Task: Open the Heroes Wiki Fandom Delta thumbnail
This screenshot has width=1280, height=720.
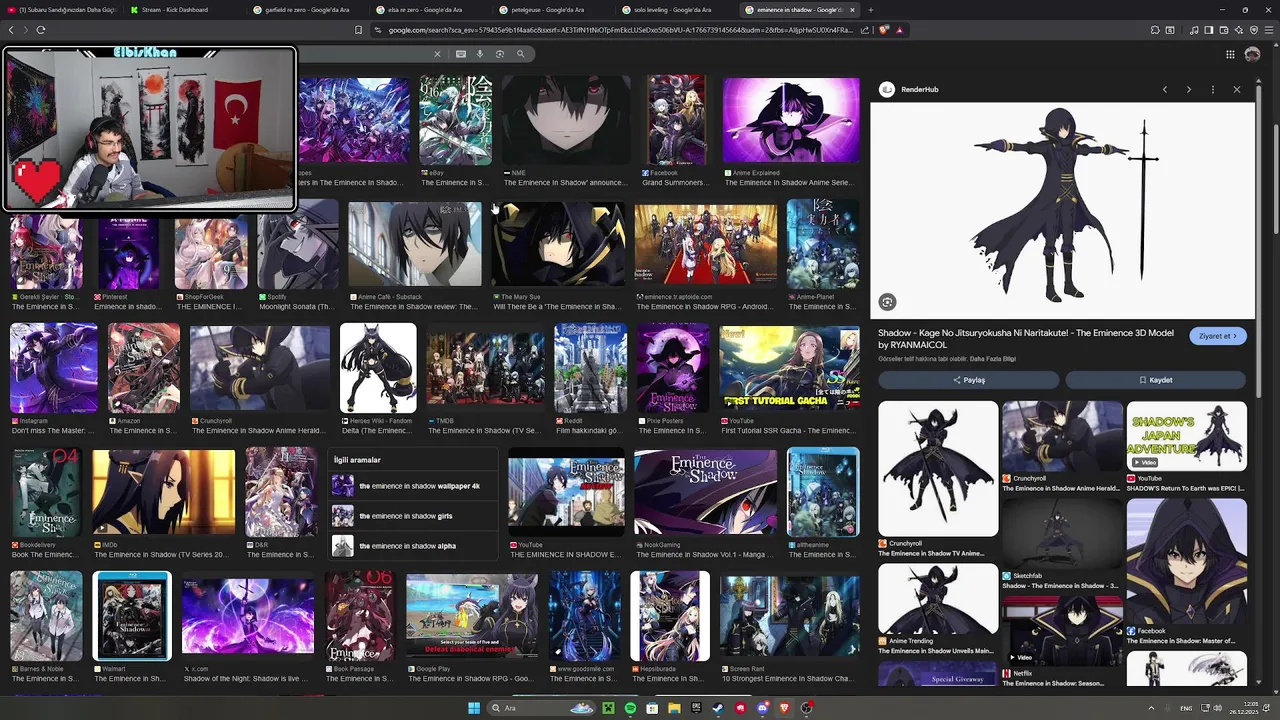Action: coord(378,368)
